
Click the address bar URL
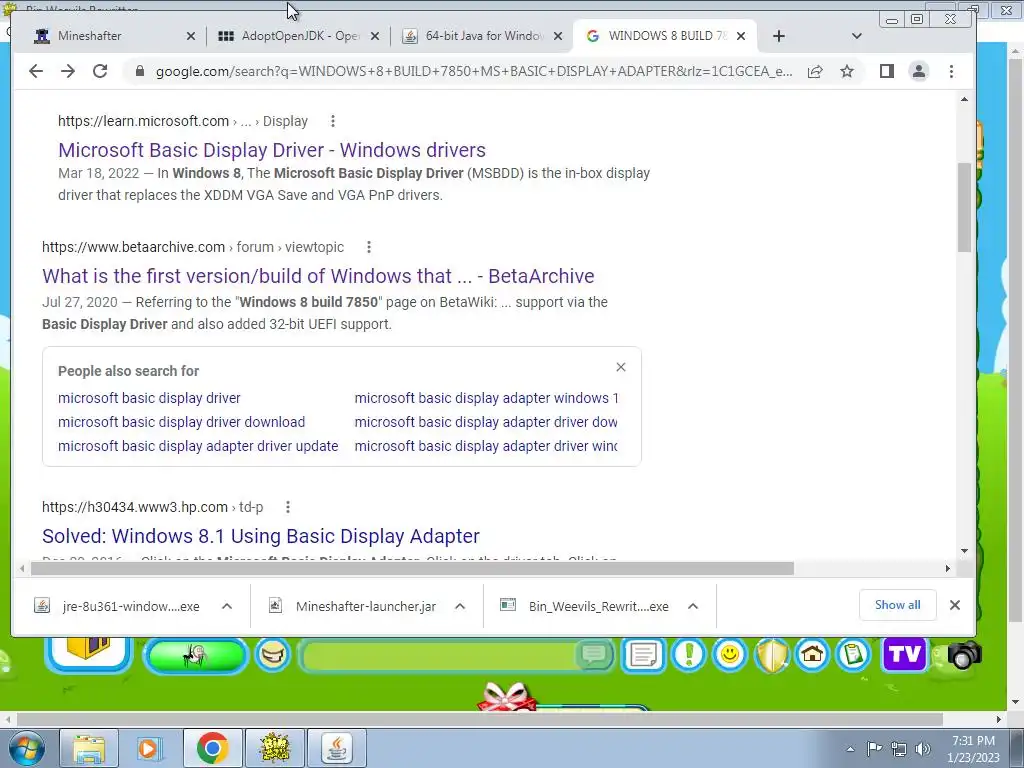click(473, 71)
